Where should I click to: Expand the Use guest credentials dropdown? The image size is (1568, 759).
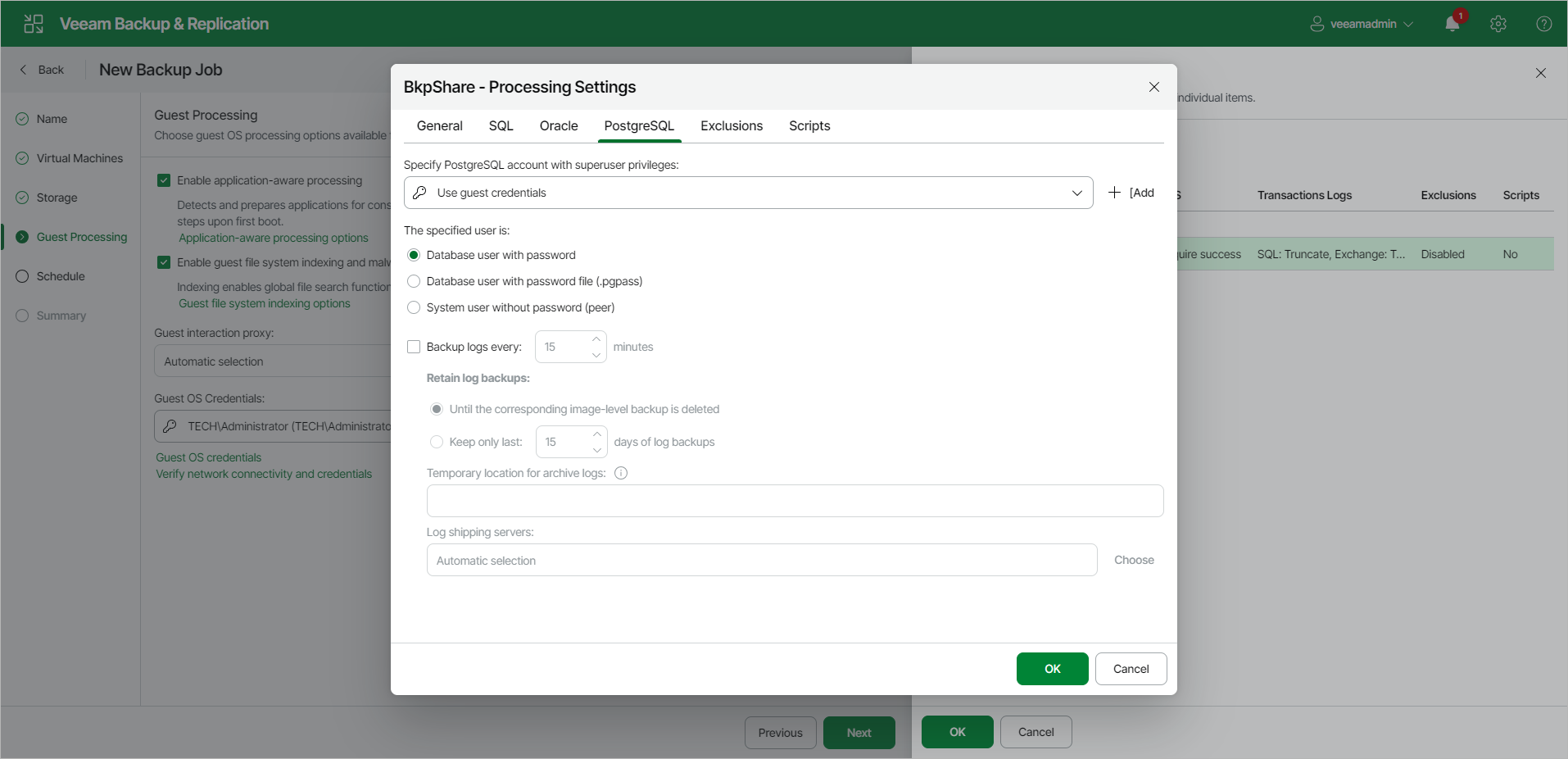[748, 193]
